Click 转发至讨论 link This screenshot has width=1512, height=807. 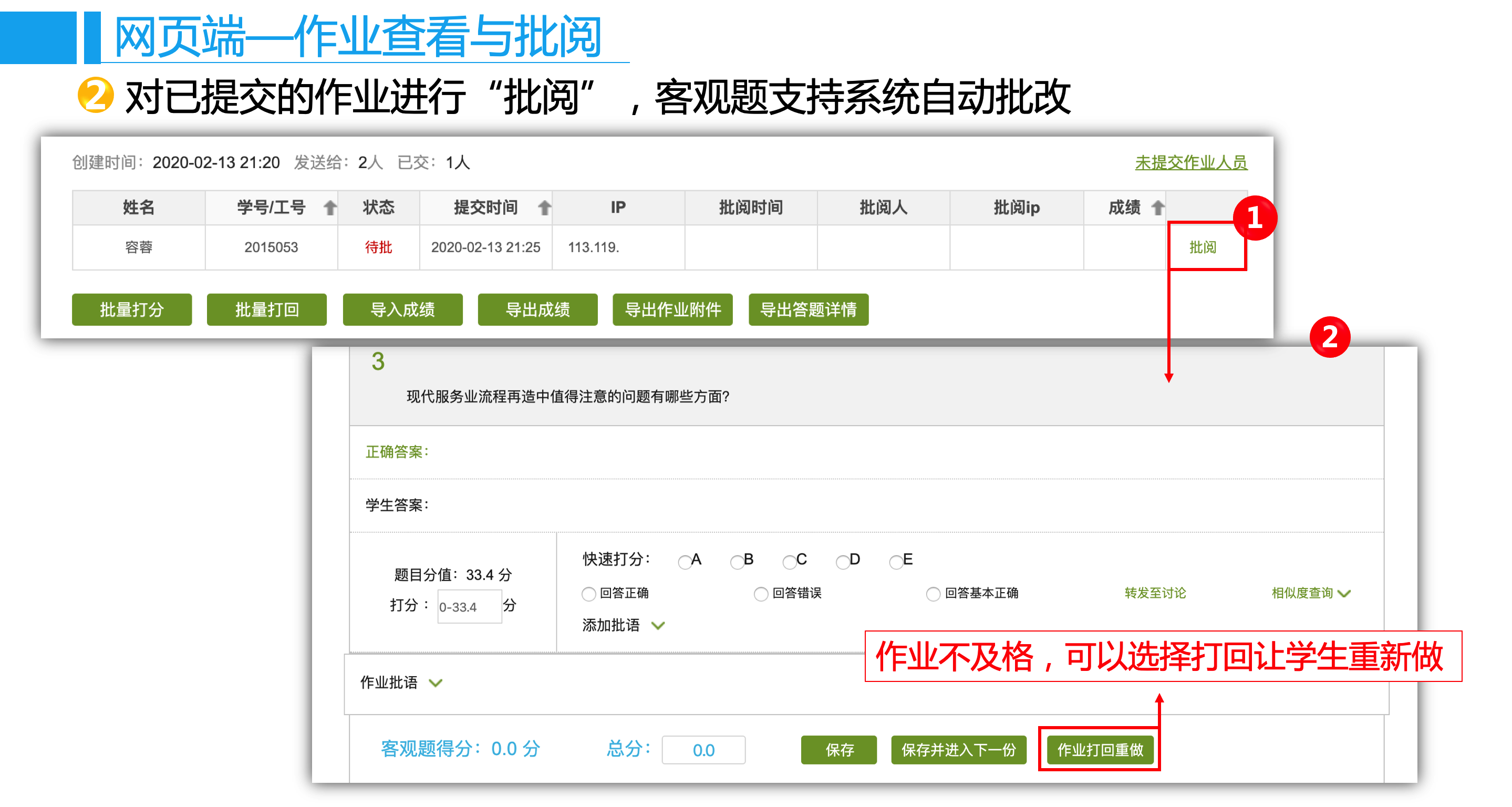coord(1155,593)
